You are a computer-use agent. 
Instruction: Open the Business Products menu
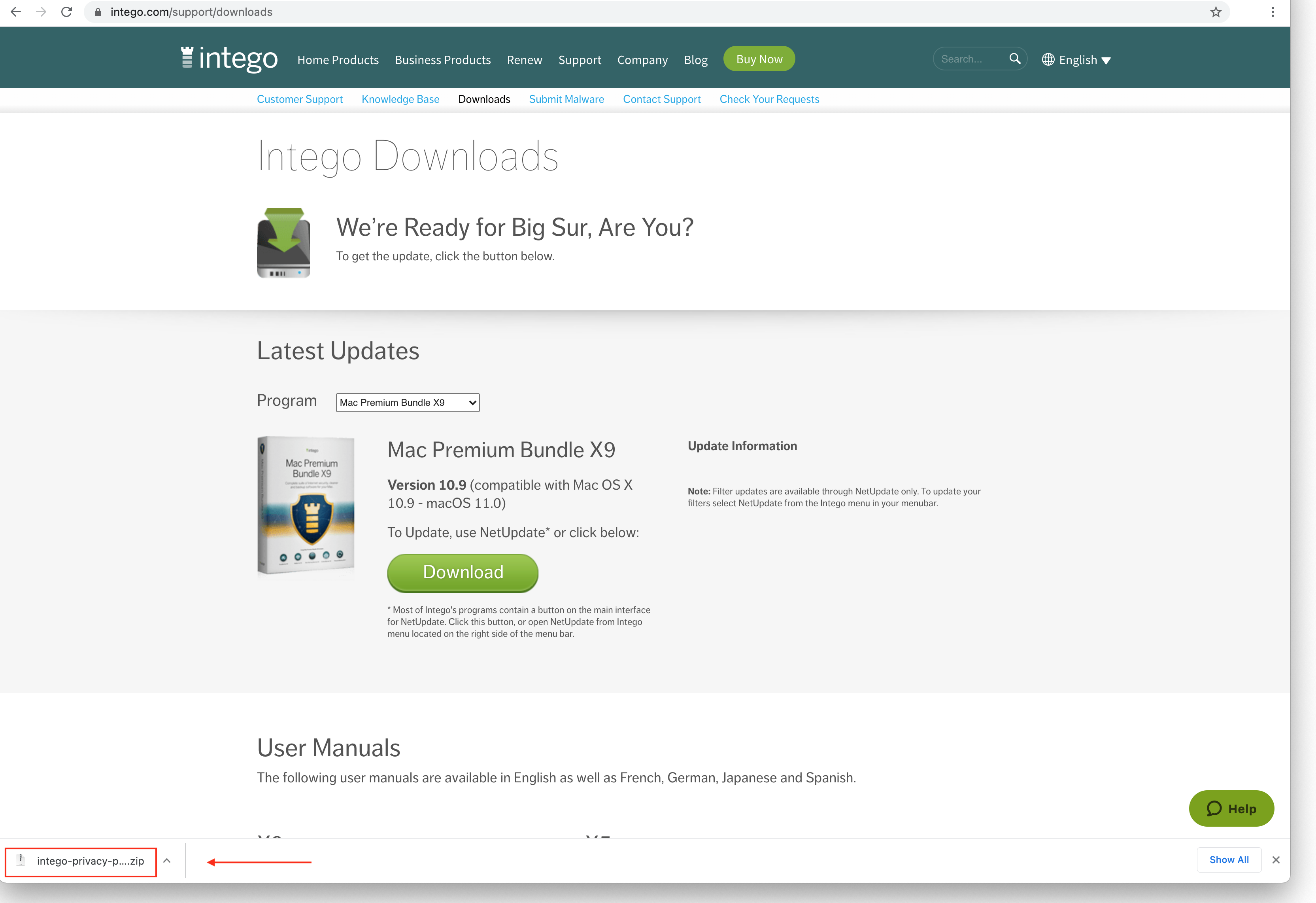(x=443, y=59)
